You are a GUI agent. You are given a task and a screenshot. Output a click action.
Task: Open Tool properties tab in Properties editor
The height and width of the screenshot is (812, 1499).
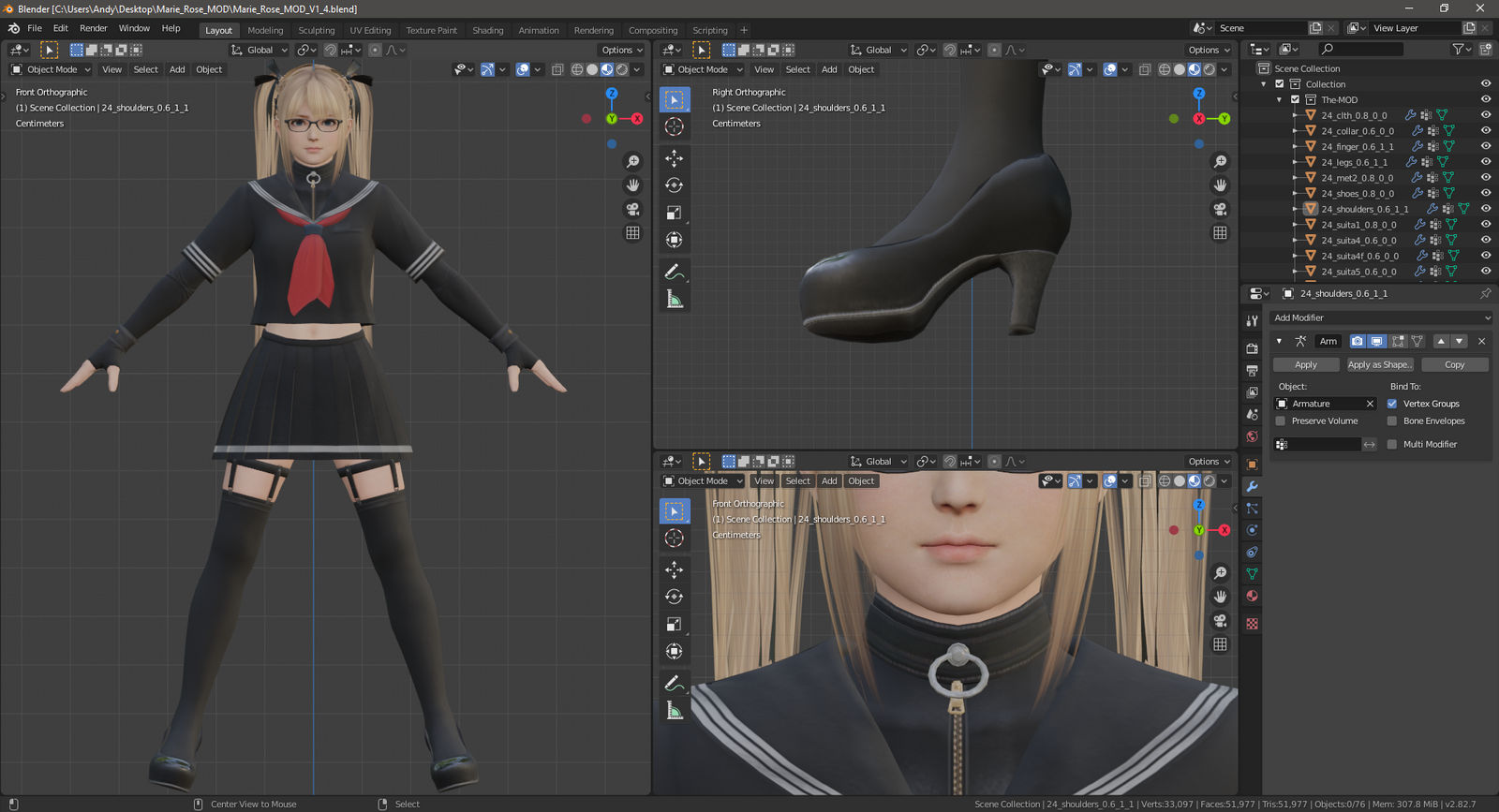click(1252, 320)
